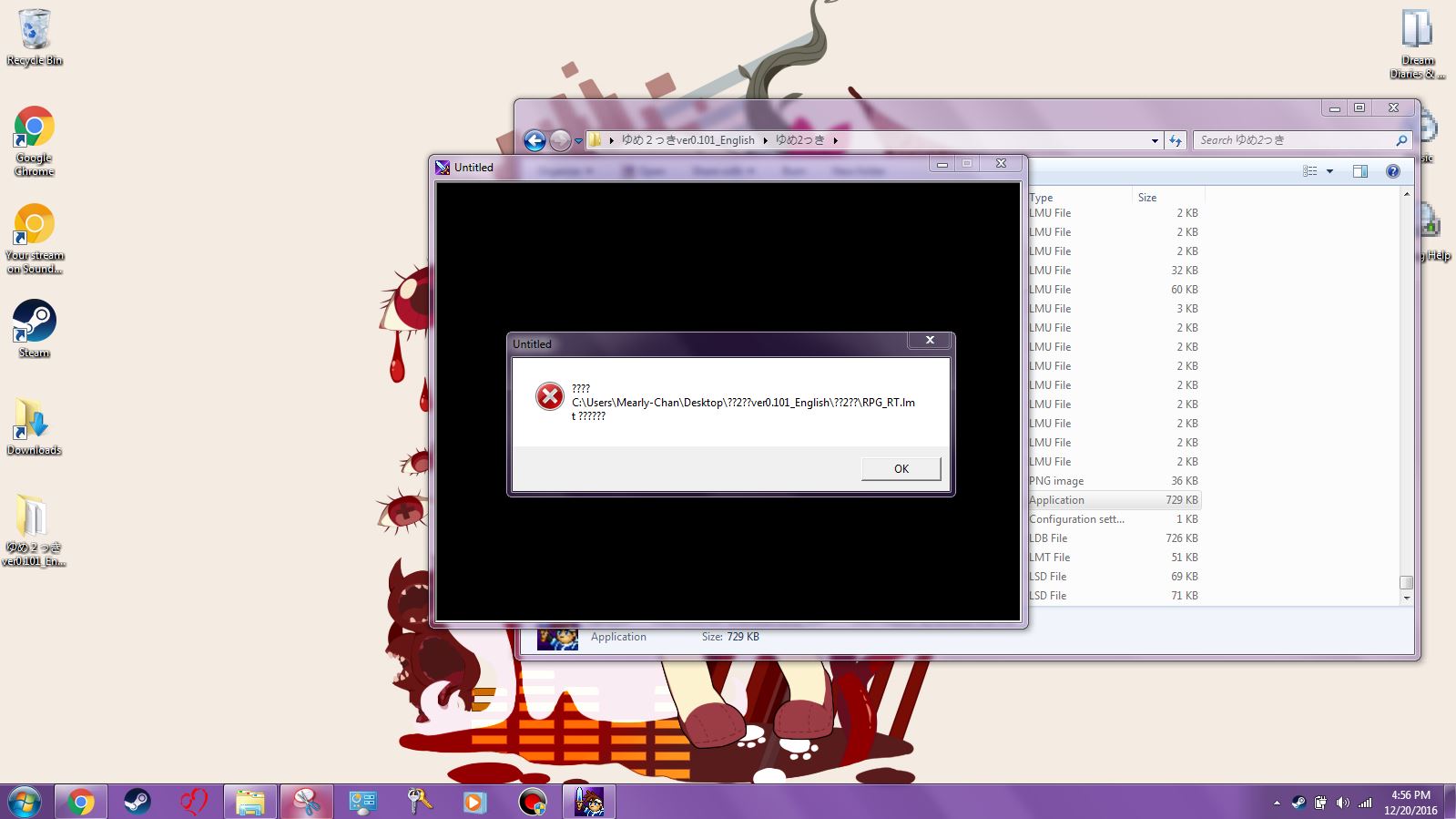The image size is (1456, 819).
Task: Open Your stream on Sound... shortcut
Action: coord(35,239)
